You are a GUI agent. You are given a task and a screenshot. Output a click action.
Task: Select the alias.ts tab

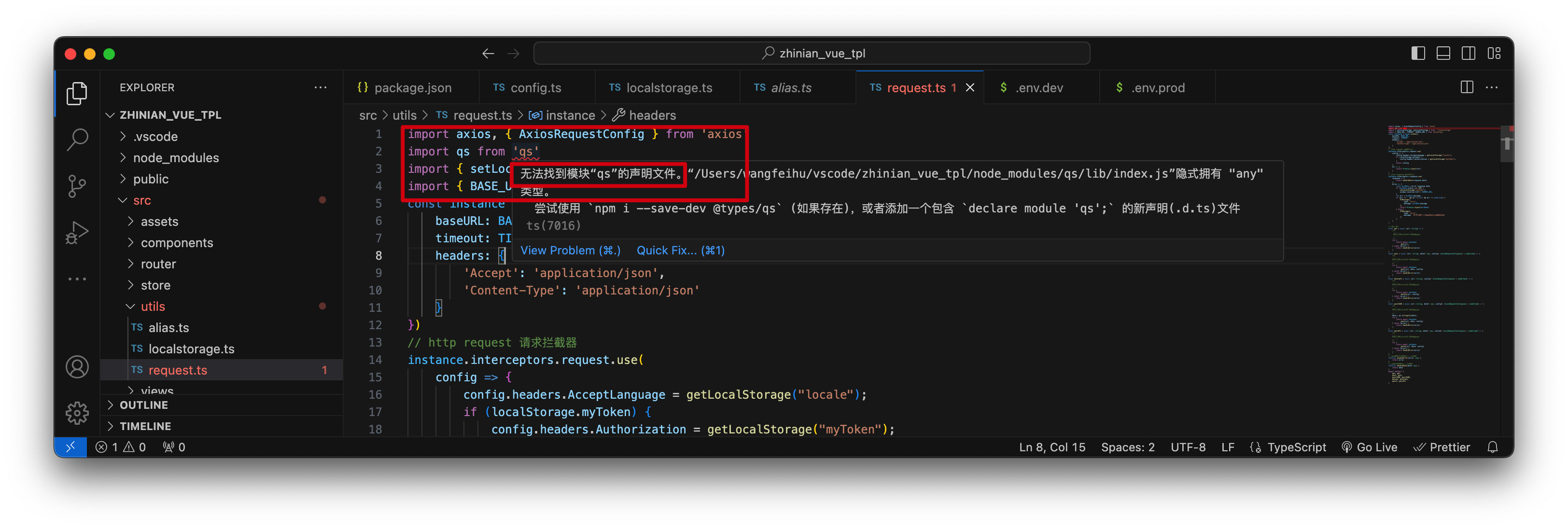[x=790, y=89]
